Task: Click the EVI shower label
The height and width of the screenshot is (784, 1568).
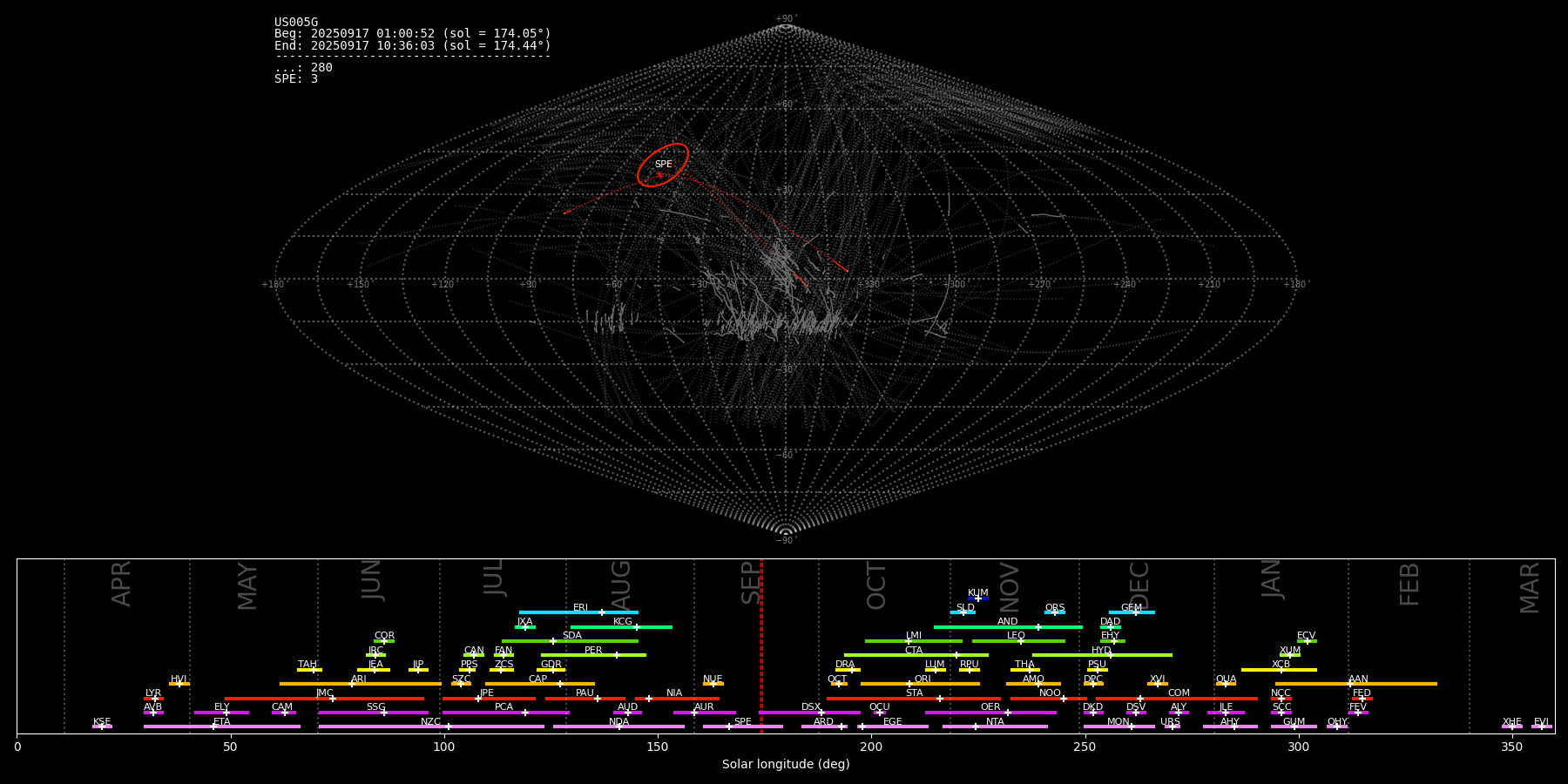Action: 1541,721
